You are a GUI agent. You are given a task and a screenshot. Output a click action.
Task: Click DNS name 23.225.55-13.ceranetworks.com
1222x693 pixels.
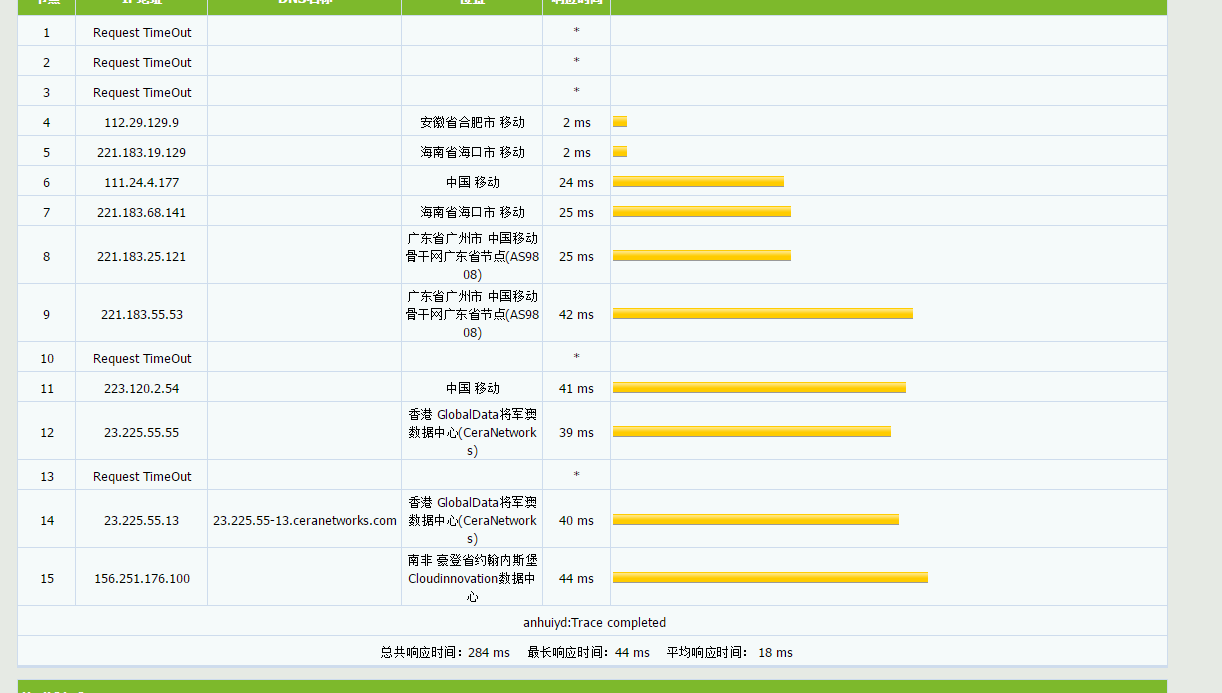305,520
